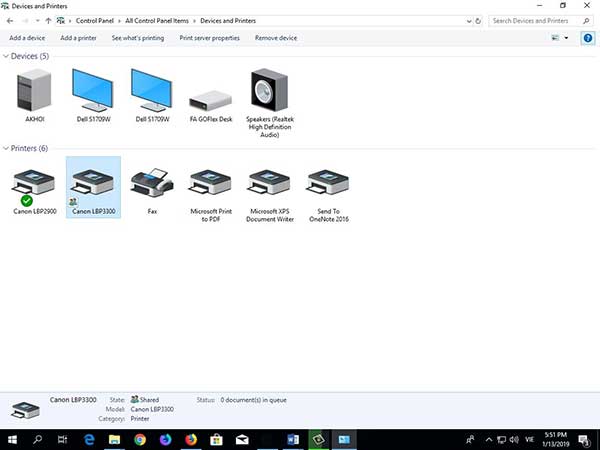Open the Mail app from taskbar

242,440
